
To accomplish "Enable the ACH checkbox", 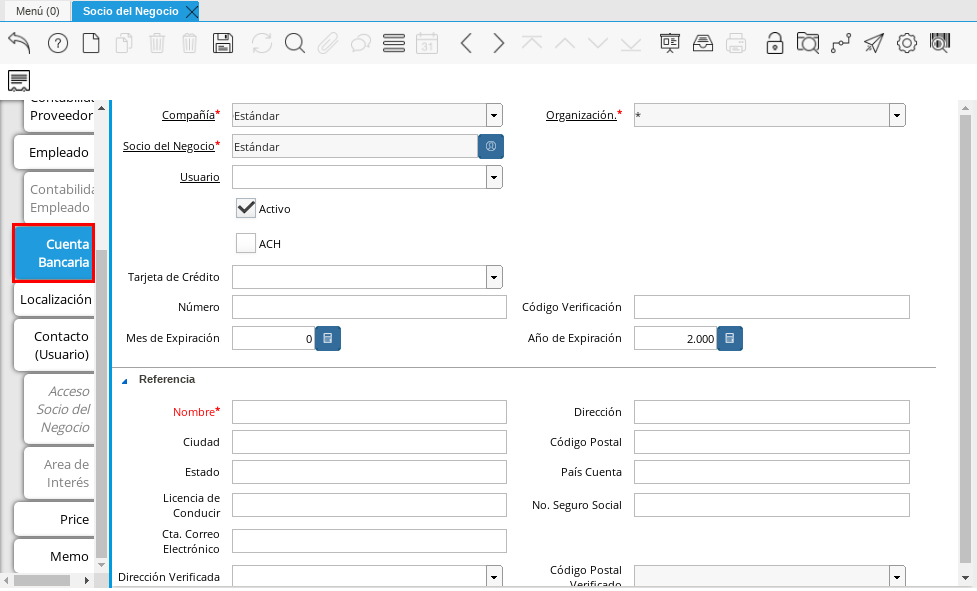I will [x=246, y=243].
